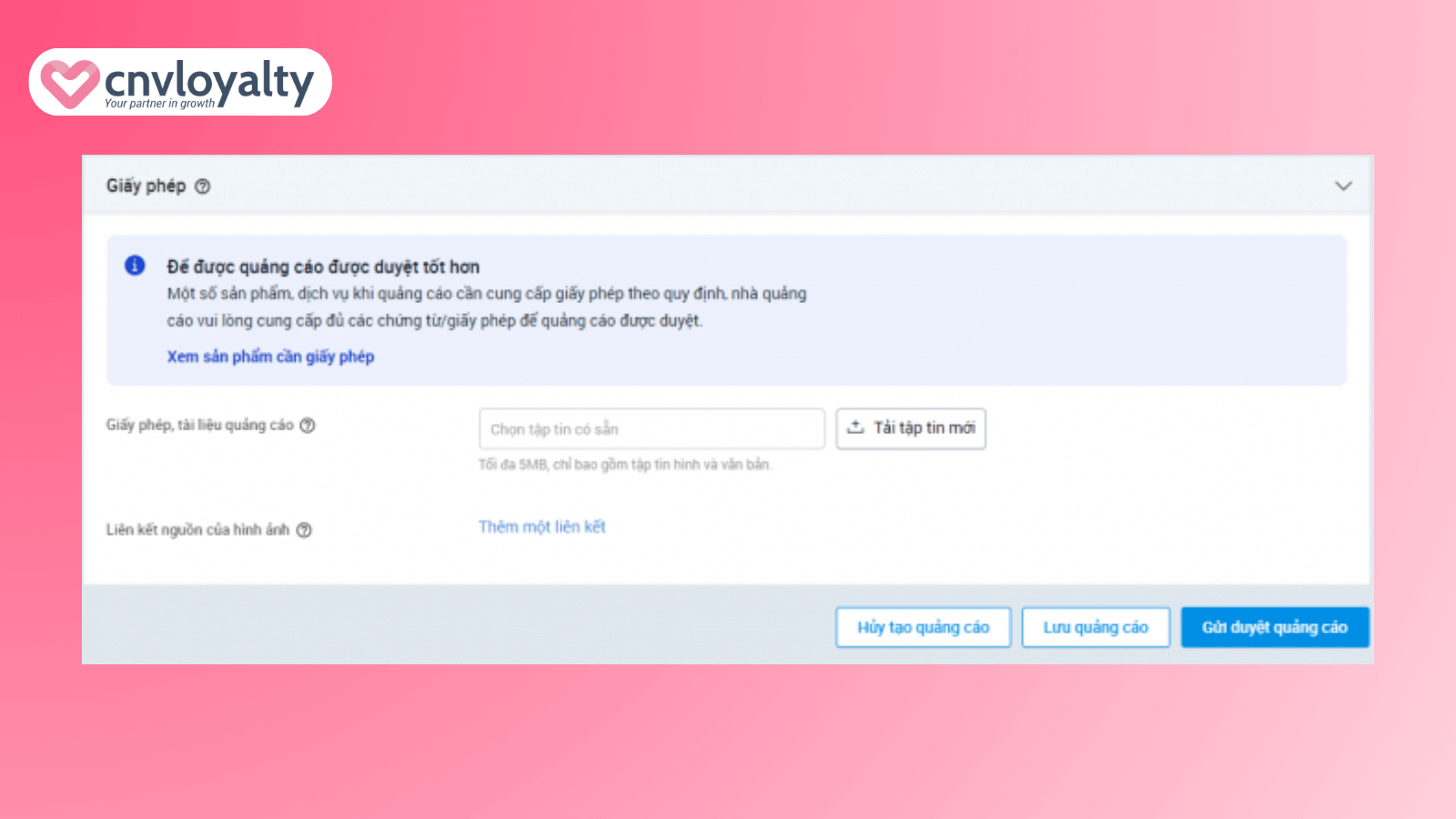Image resolution: width=1456 pixels, height=819 pixels.
Task: Open the Xem sản phẩm cần giấy phép link
Action: point(270,357)
